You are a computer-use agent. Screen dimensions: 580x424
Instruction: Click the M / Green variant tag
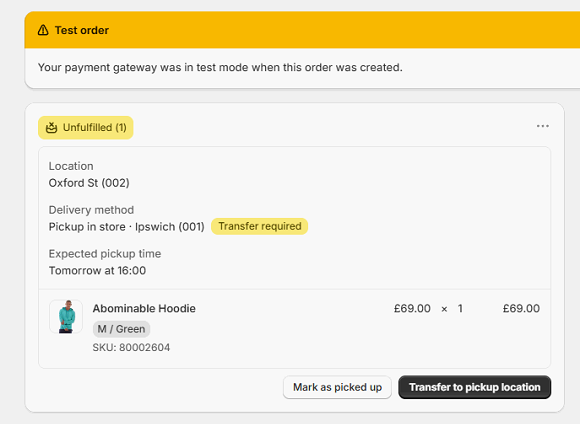coord(121,329)
